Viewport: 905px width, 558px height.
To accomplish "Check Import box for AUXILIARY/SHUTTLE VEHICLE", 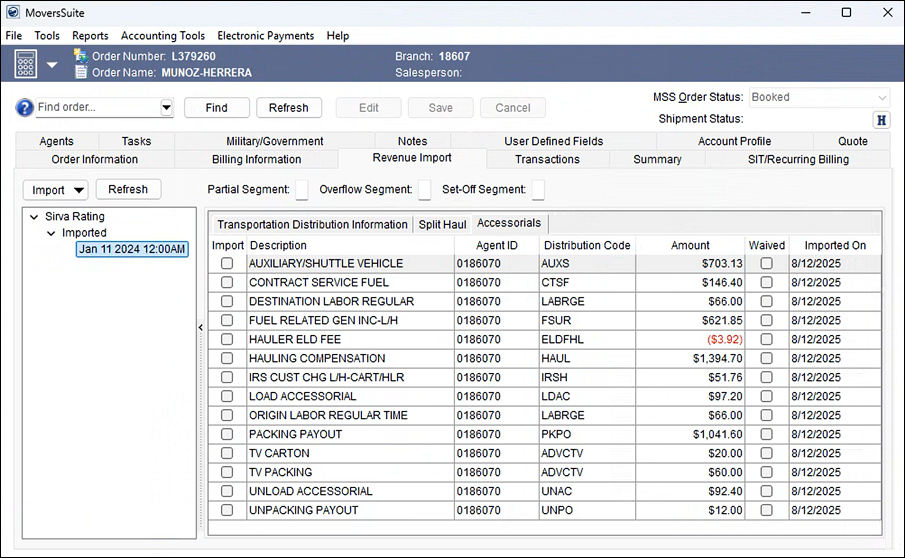I will [227, 264].
